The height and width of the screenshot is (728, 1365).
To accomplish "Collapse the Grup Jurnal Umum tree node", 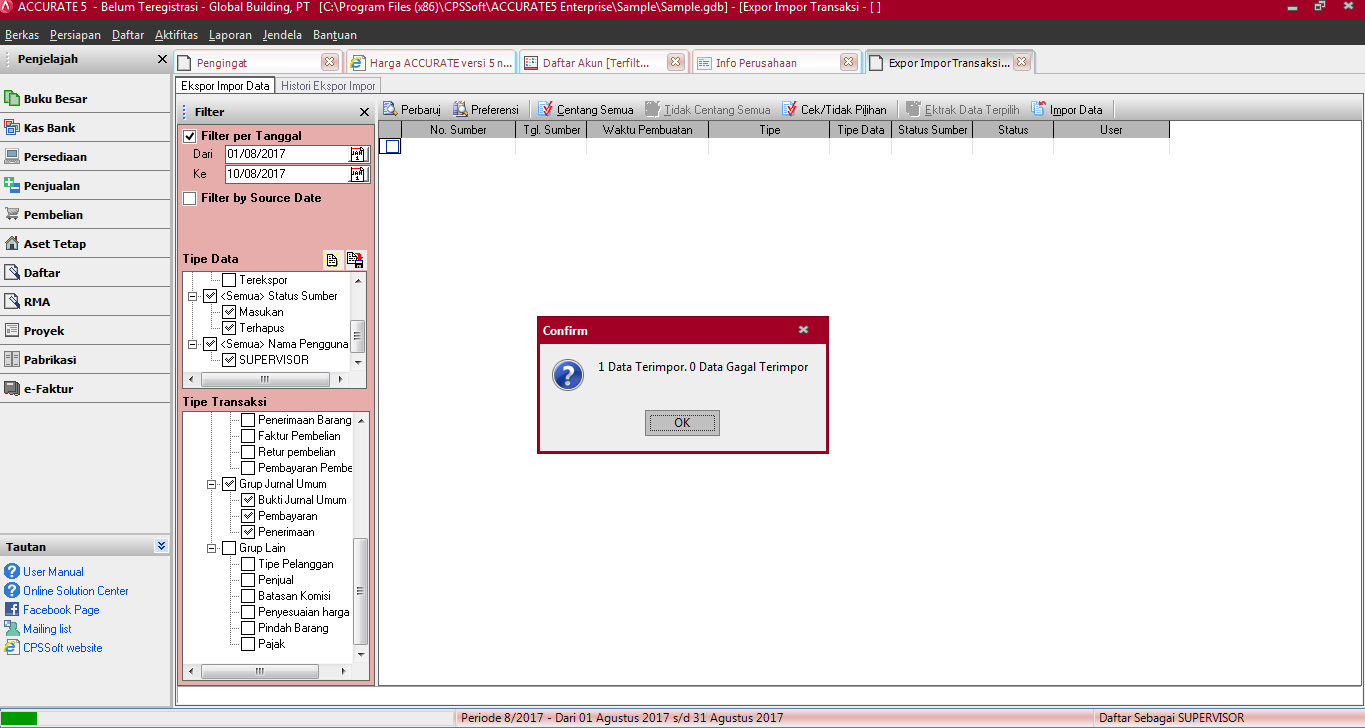I will (x=212, y=484).
